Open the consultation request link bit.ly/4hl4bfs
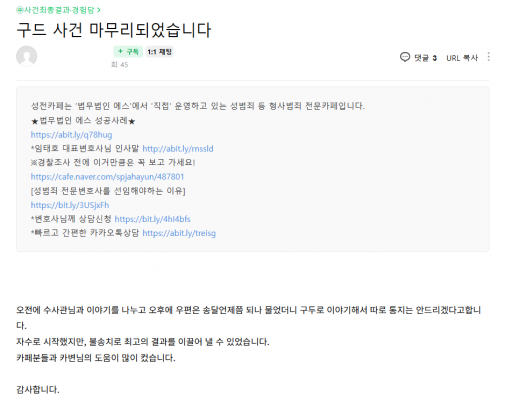505x401 pixels. click(x=152, y=219)
